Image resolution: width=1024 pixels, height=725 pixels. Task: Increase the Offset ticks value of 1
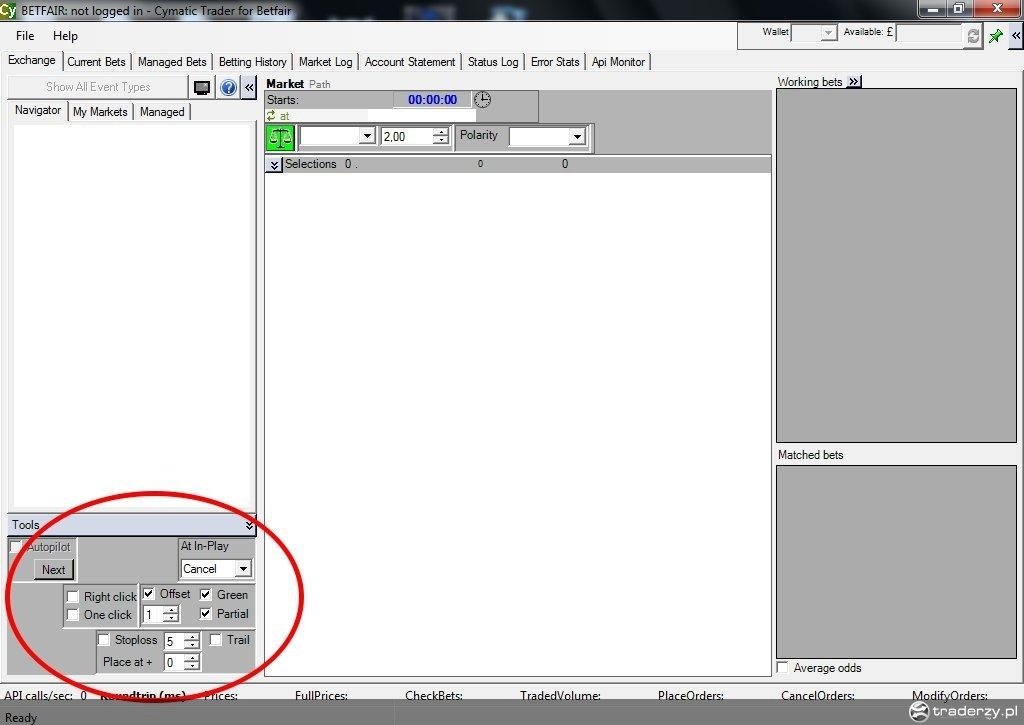click(x=170, y=611)
